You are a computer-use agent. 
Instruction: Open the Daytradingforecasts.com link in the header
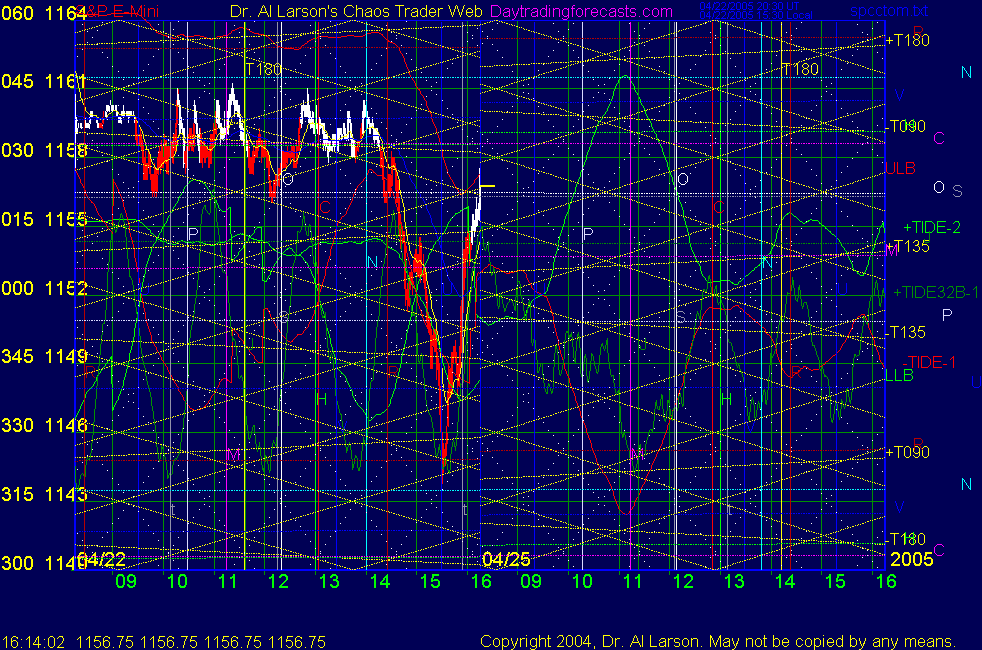[x=581, y=11]
